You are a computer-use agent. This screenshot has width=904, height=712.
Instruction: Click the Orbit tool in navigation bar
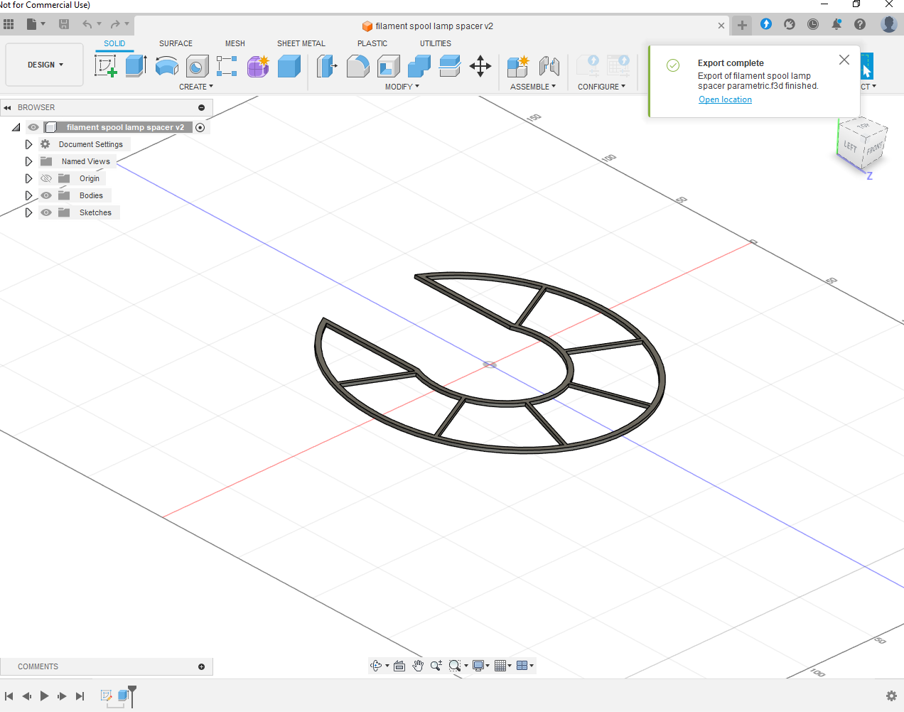pos(376,666)
